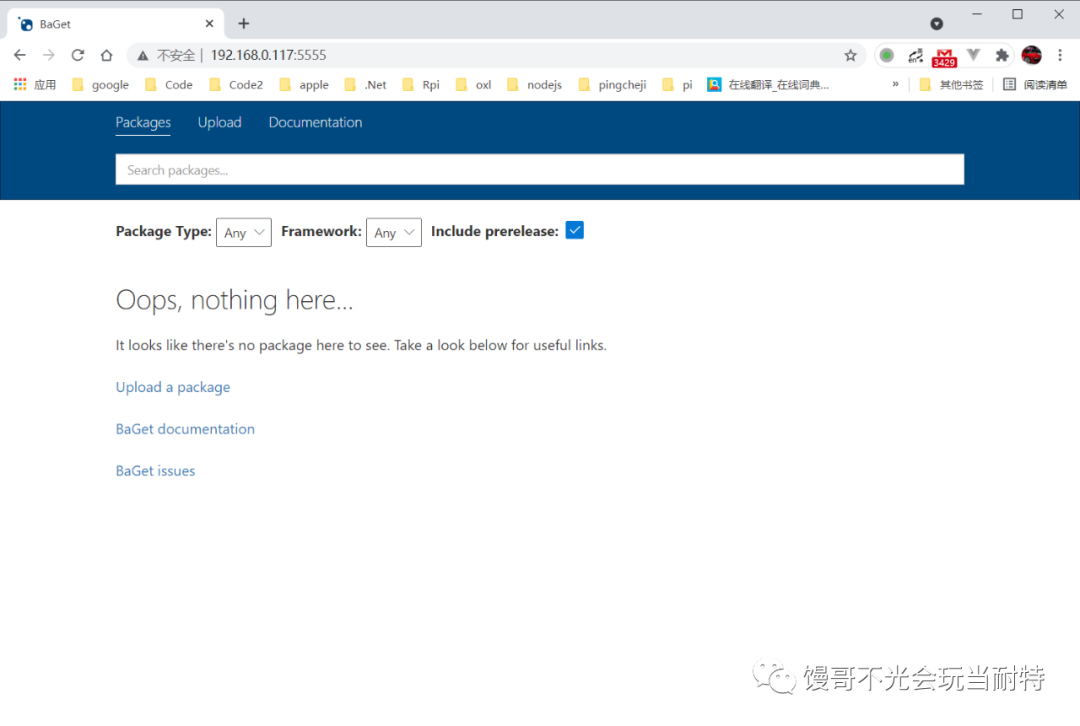Focus the Search packages input field
The height and width of the screenshot is (726, 1080).
pyautogui.click(x=539, y=169)
